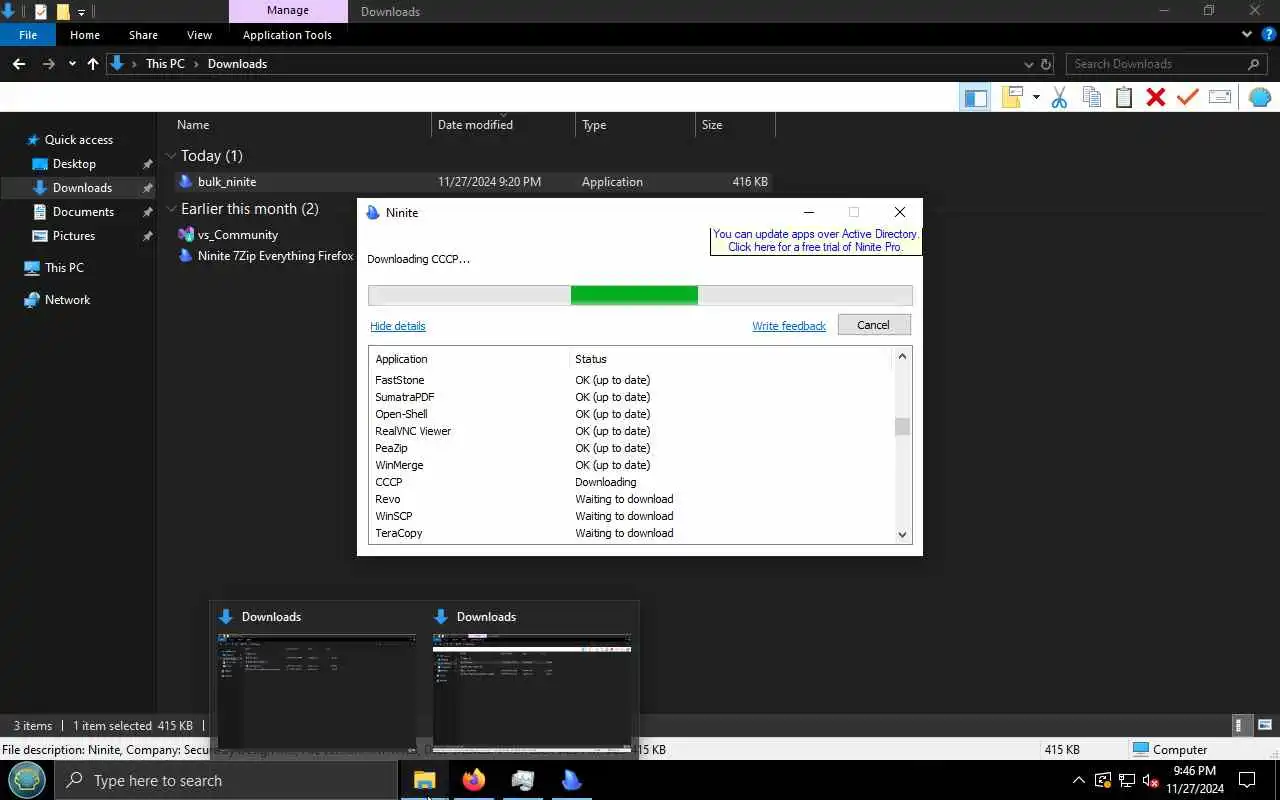The height and width of the screenshot is (800, 1280).
Task: Click the scissors Cut icon
Action: (x=1060, y=97)
